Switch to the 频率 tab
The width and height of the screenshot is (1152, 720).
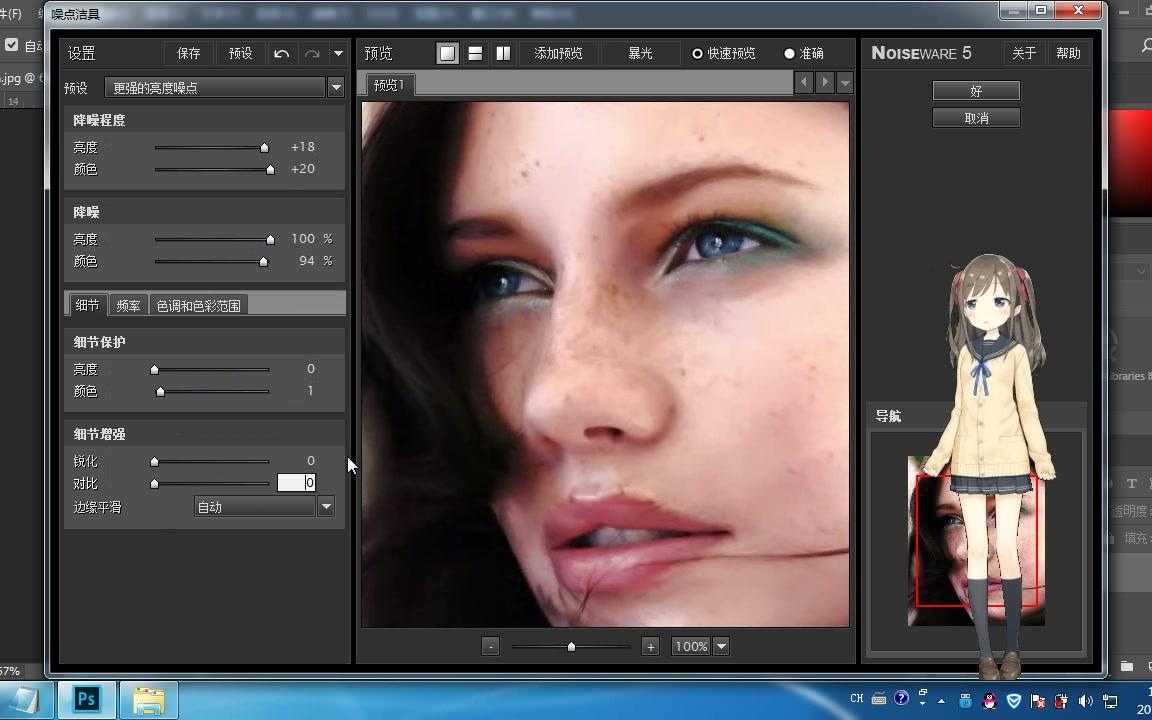128,306
